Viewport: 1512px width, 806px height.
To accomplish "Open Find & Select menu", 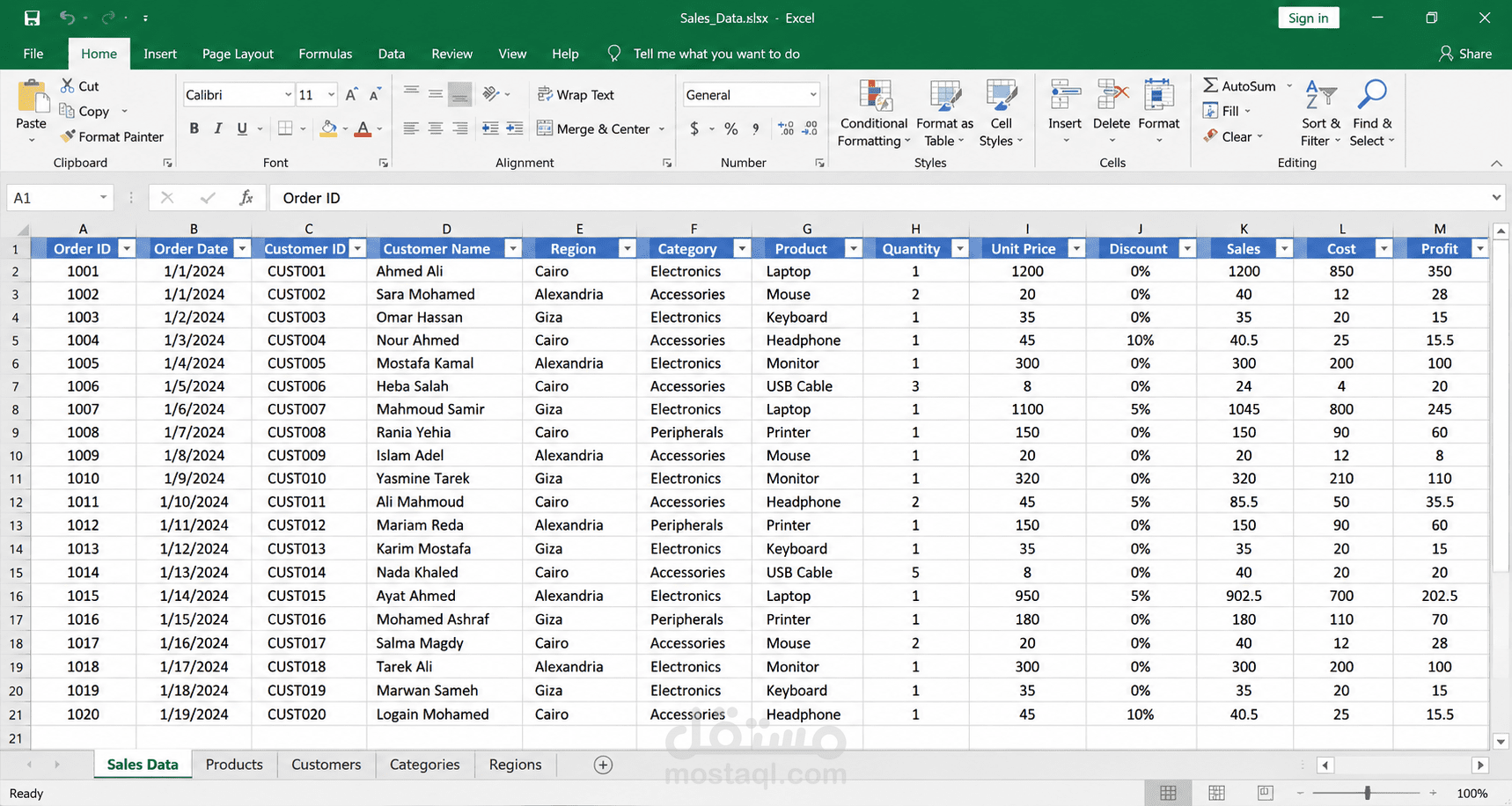I will (1372, 114).
